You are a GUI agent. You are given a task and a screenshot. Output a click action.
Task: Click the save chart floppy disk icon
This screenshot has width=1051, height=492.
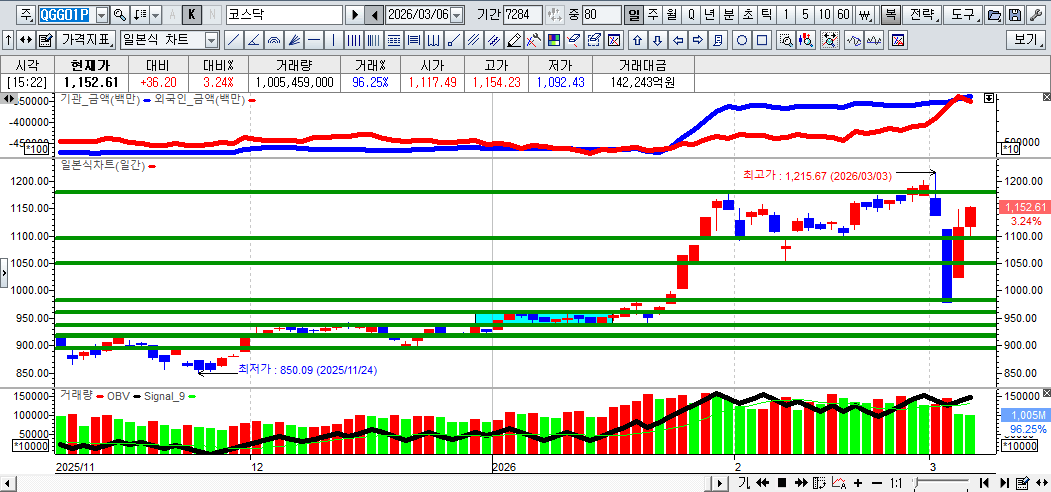1014,15
